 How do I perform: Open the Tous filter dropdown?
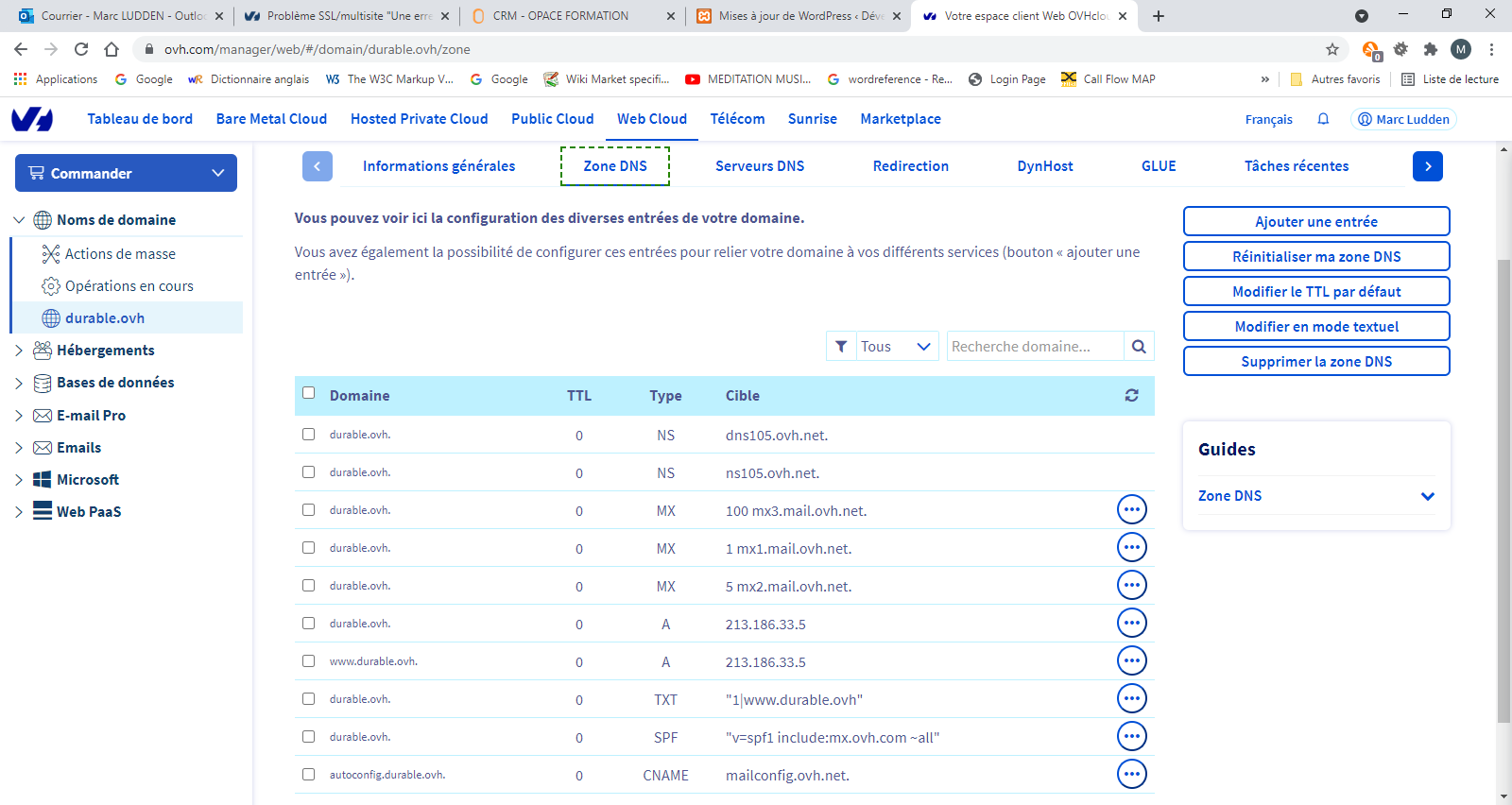coord(894,347)
